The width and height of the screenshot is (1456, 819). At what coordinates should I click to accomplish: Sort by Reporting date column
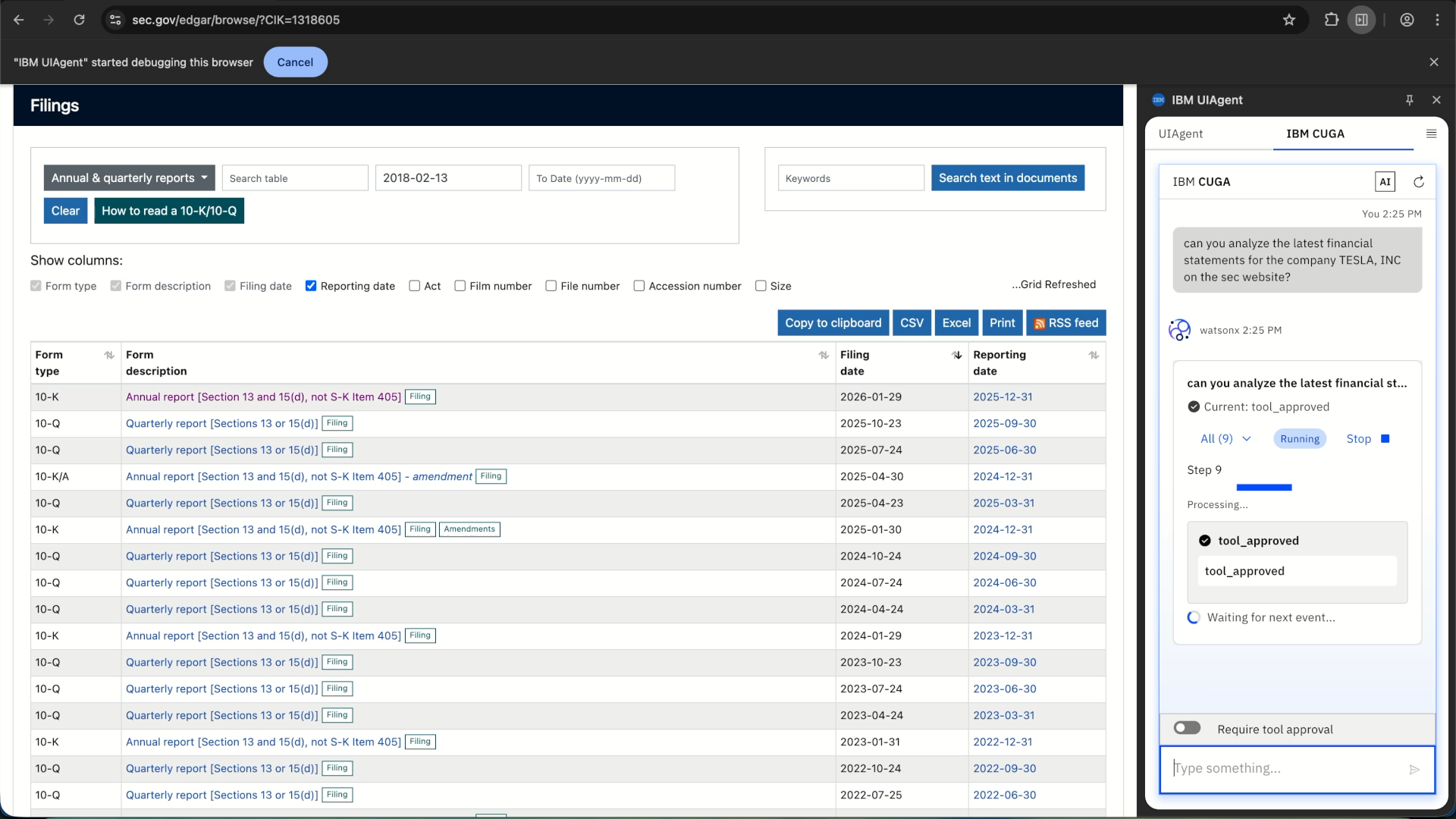pyautogui.click(x=1094, y=355)
